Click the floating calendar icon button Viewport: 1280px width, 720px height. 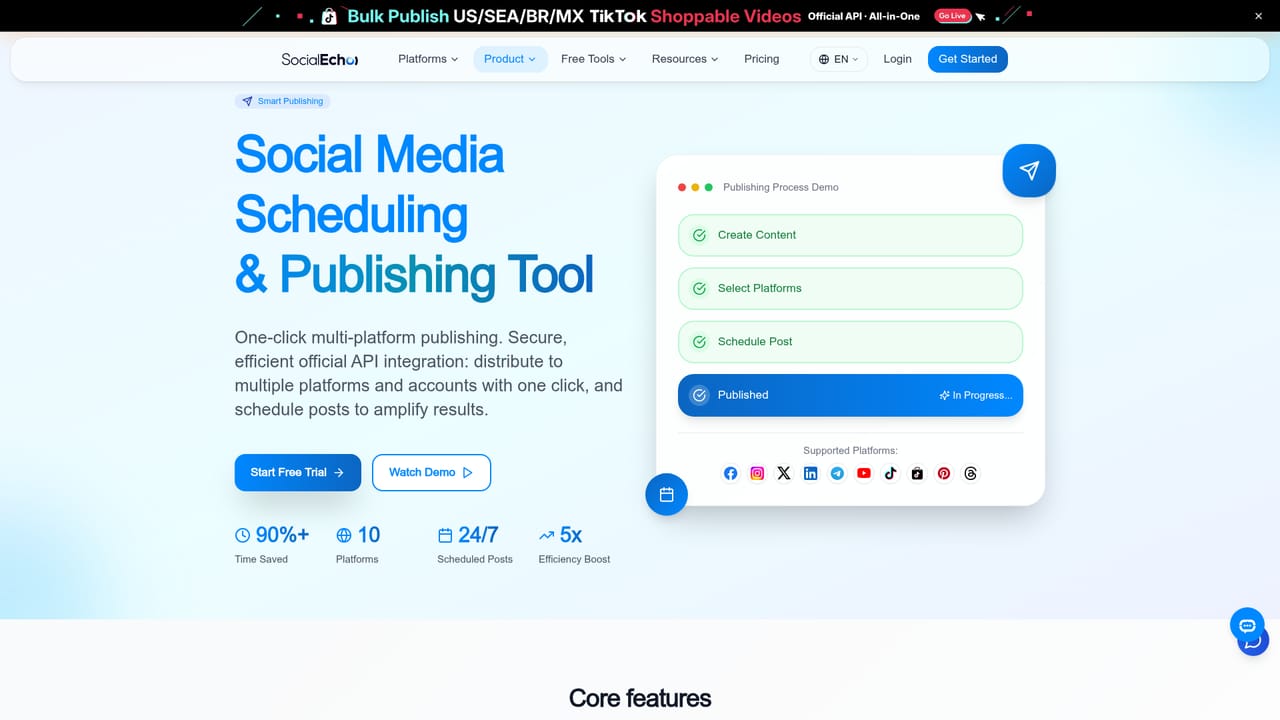click(667, 494)
